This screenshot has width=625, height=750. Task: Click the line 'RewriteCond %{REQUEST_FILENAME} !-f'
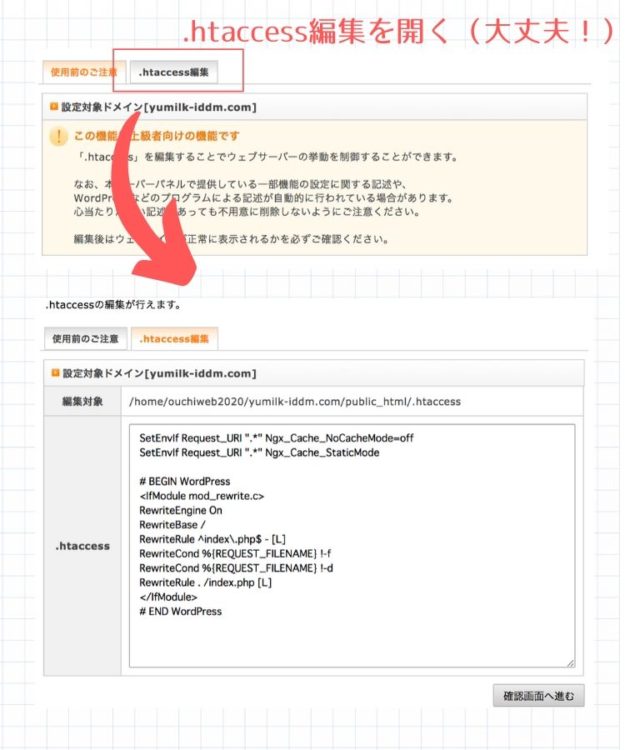pos(235,553)
